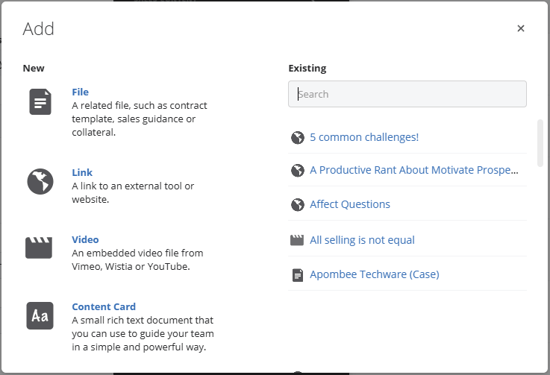Open Apombee Techware (Case) file
This screenshot has width=550, height=375.
[374, 274]
